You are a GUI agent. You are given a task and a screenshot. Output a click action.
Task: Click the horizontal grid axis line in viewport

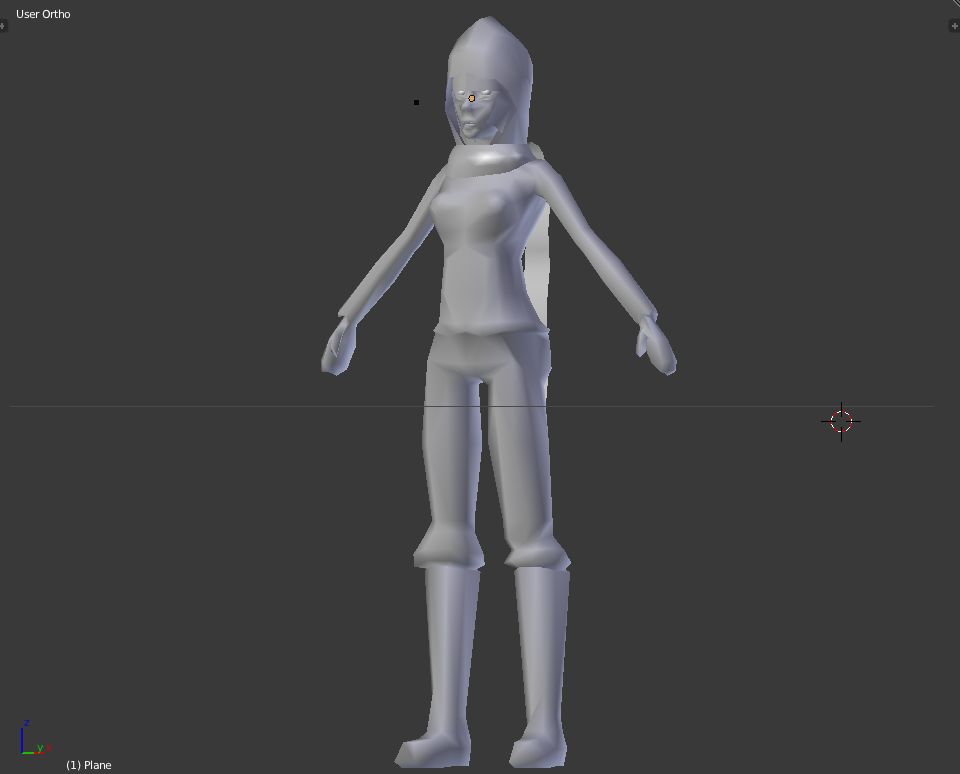[x=471, y=406]
